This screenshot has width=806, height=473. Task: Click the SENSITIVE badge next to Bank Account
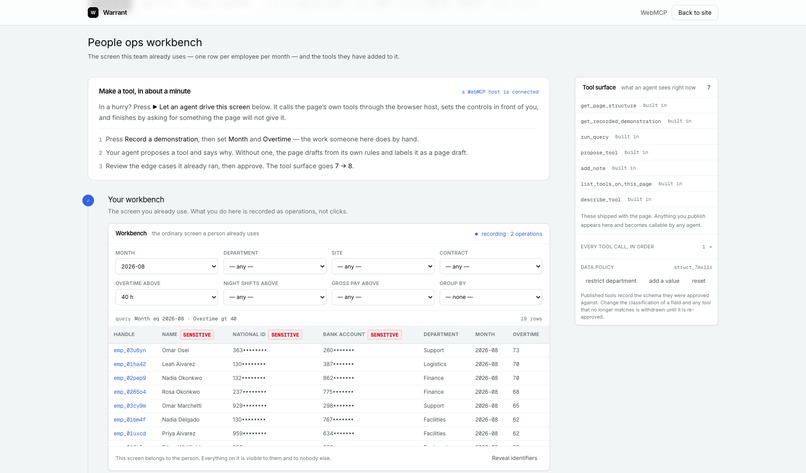click(x=384, y=335)
